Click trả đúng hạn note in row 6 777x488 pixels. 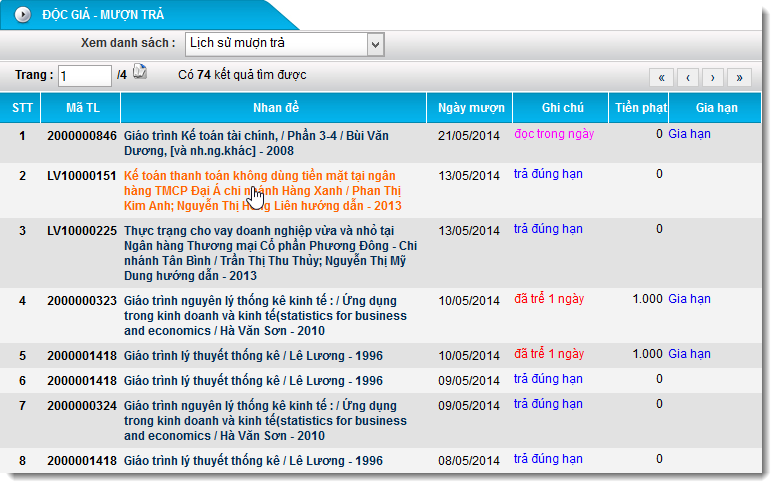pyautogui.click(x=548, y=380)
